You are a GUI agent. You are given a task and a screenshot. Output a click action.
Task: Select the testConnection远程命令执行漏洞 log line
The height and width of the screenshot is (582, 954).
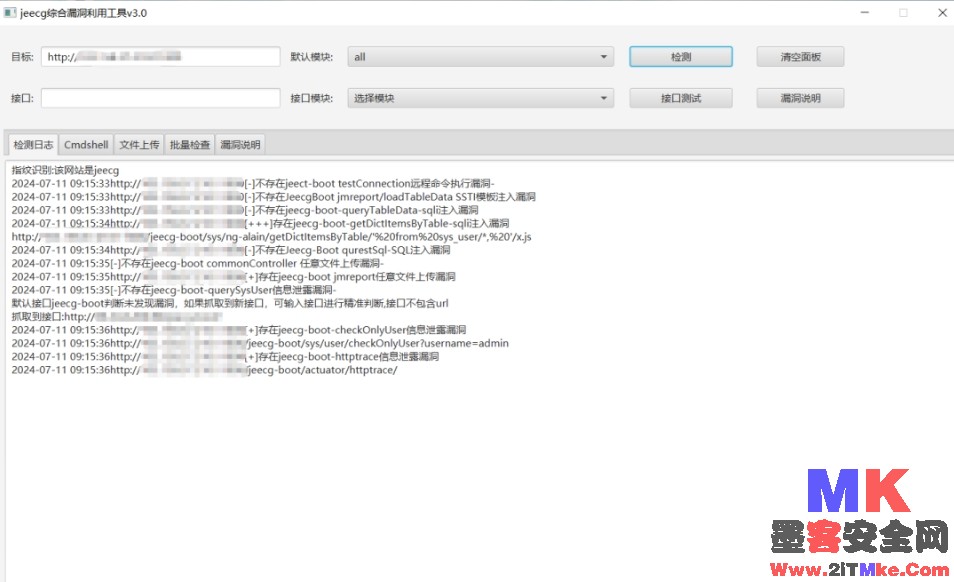point(253,184)
